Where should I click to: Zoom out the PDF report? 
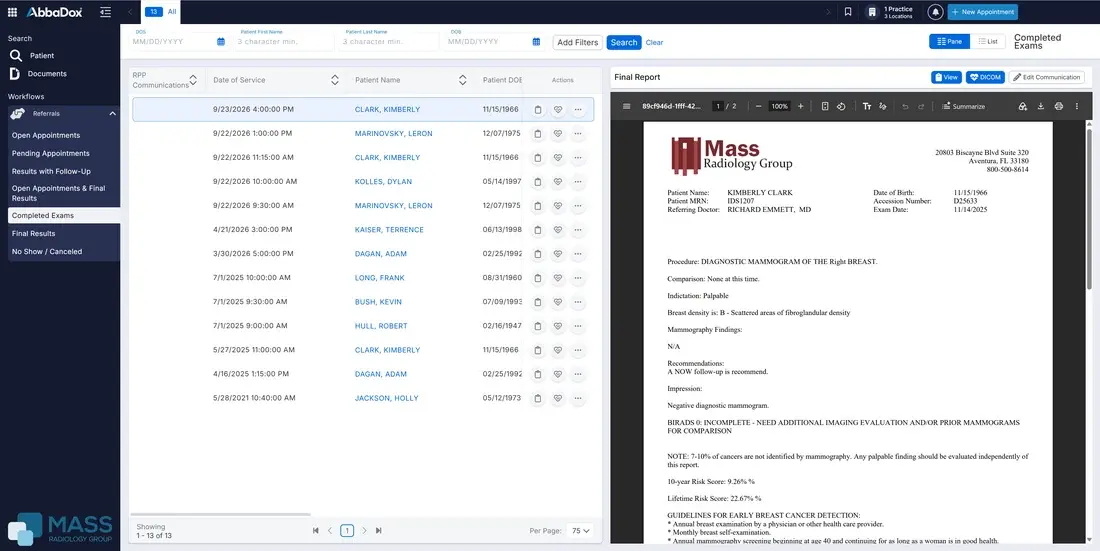758,106
